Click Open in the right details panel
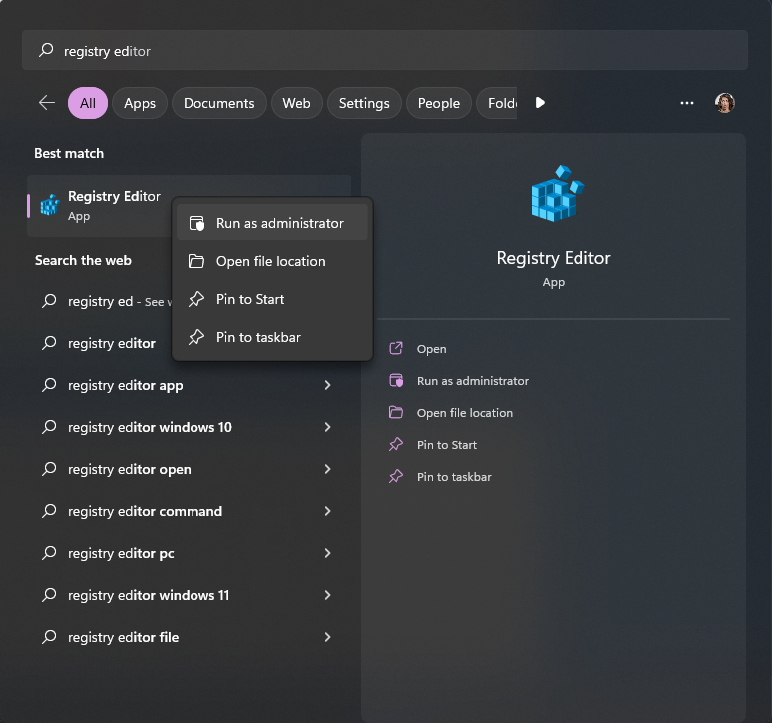 point(431,349)
